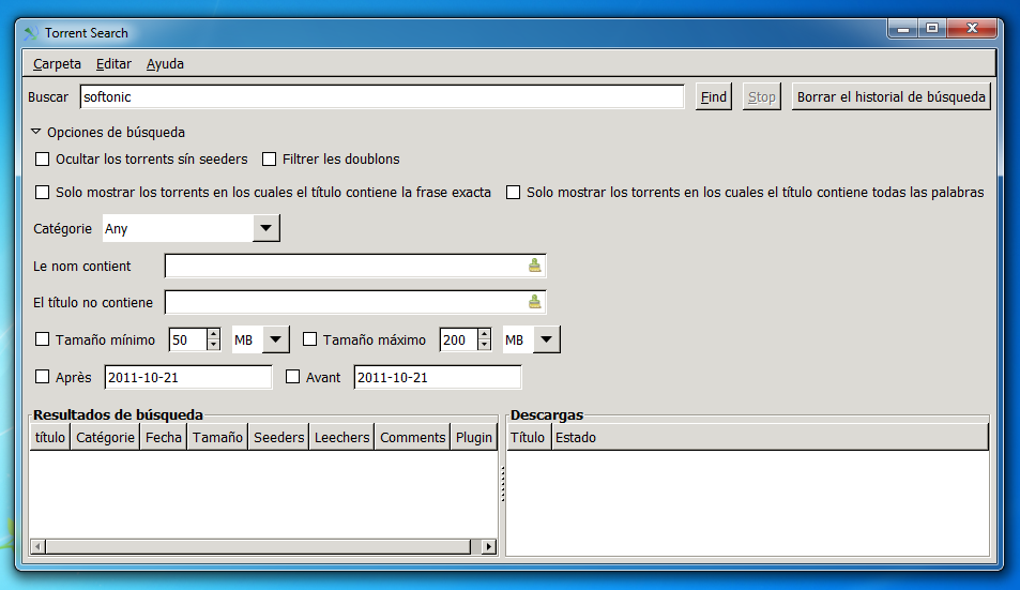
Task: Click 'Borrar el historial de búsqueda' button
Action: (891, 97)
